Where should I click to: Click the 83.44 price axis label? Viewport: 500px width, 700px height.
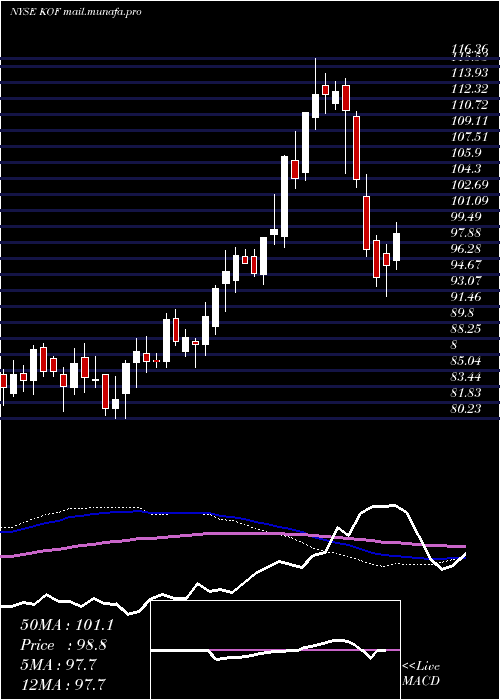(x=467, y=377)
